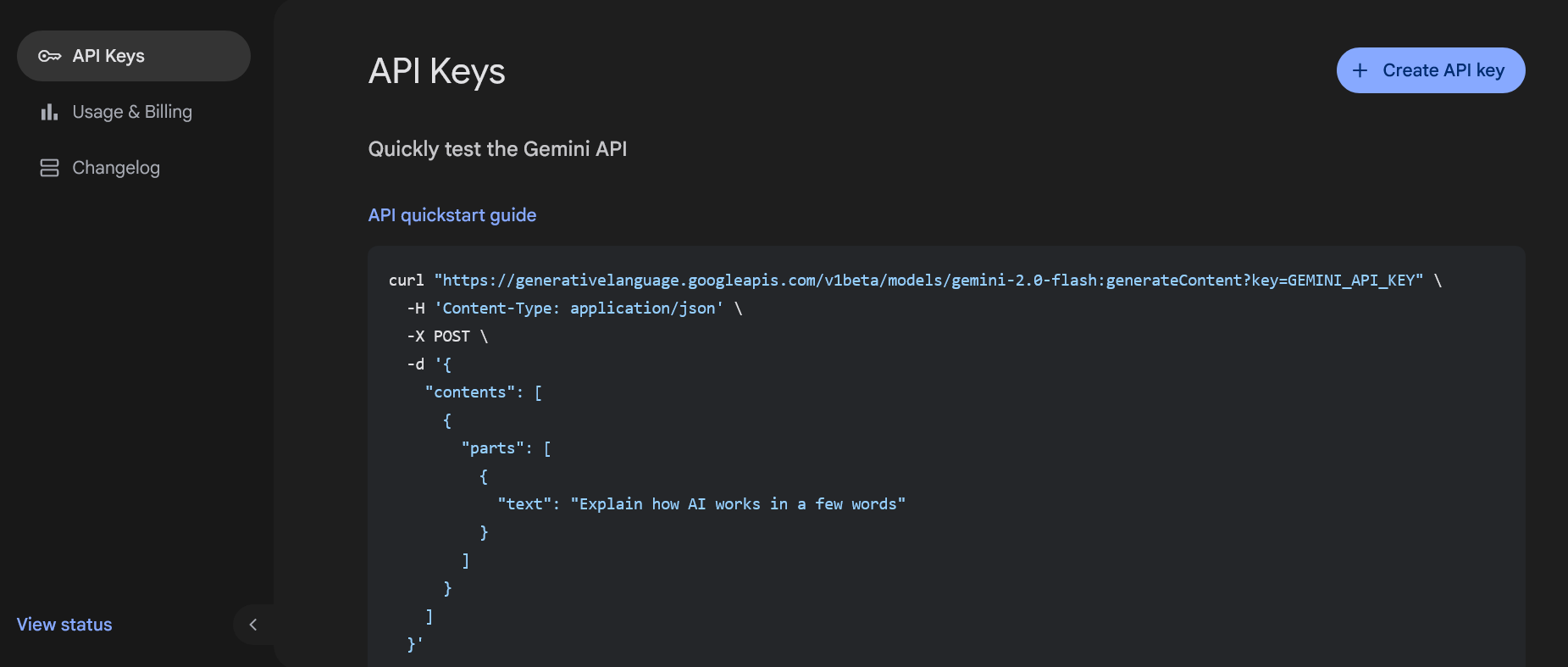Create a new API key
The width and height of the screenshot is (1568, 667).
[x=1430, y=70]
